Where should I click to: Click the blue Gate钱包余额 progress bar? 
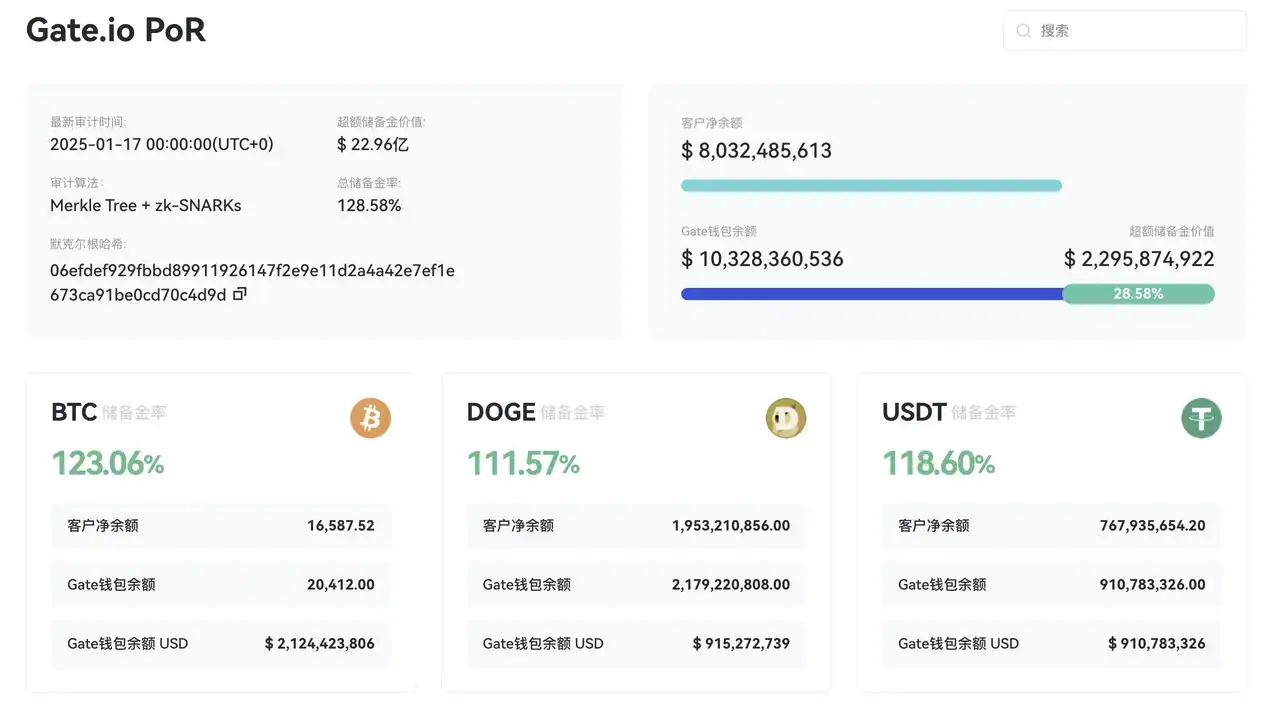point(872,294)
